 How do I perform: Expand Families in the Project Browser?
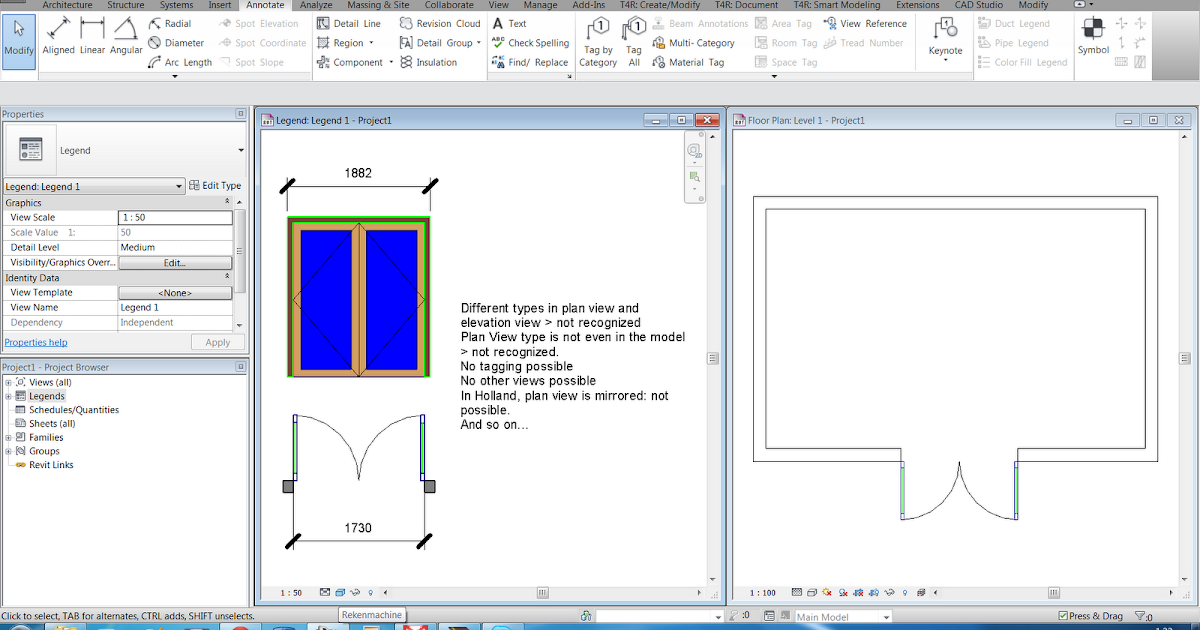pos(8,437)
